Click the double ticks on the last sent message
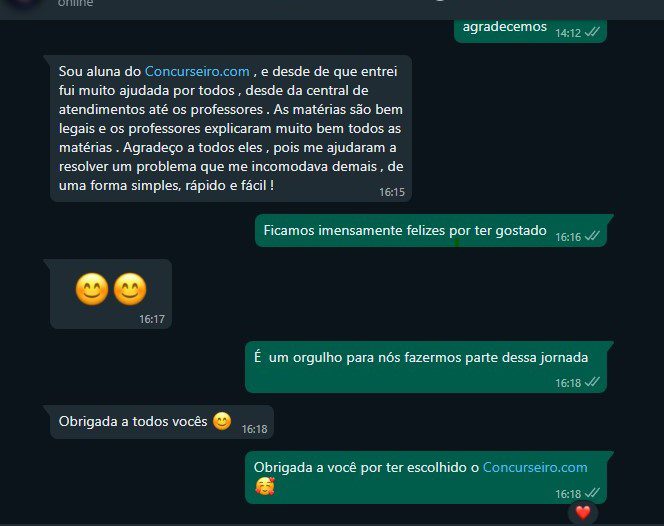This screenshot has width=664, height=526. coord(592,493)
